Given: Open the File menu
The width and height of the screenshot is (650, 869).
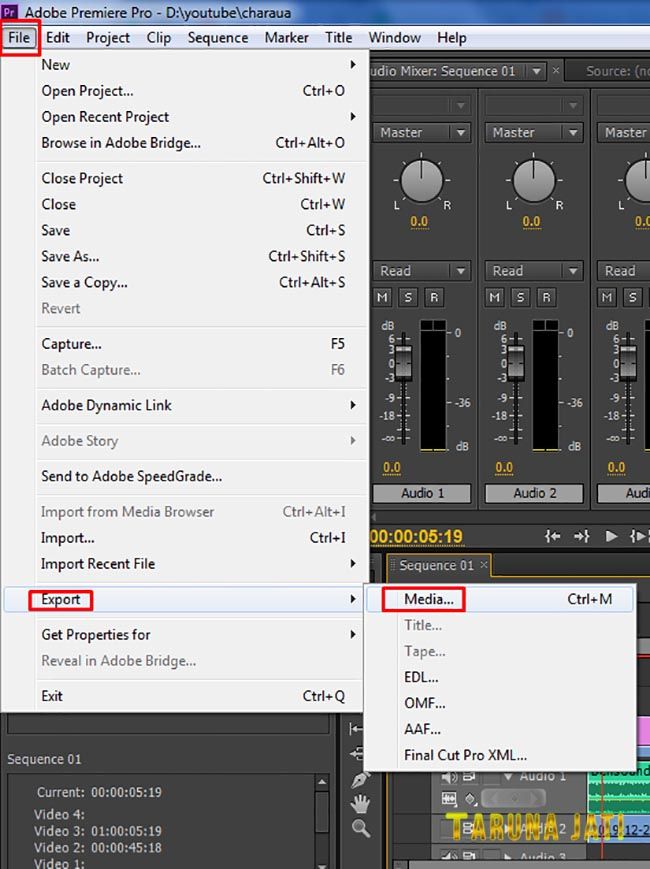Looking at the screenshot, I should click(x=19, y=37).
